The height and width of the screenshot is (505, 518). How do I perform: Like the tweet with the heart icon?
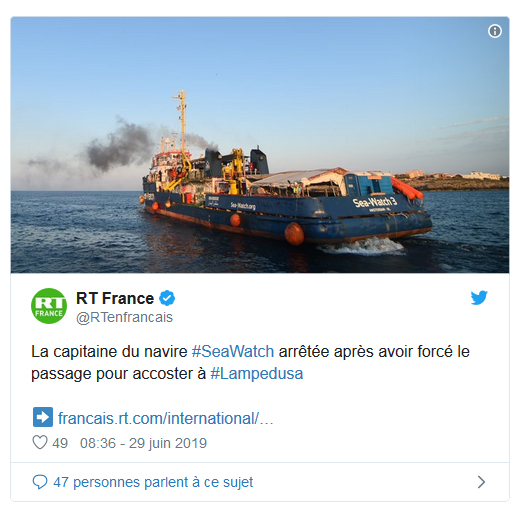(x=40, y=443)
